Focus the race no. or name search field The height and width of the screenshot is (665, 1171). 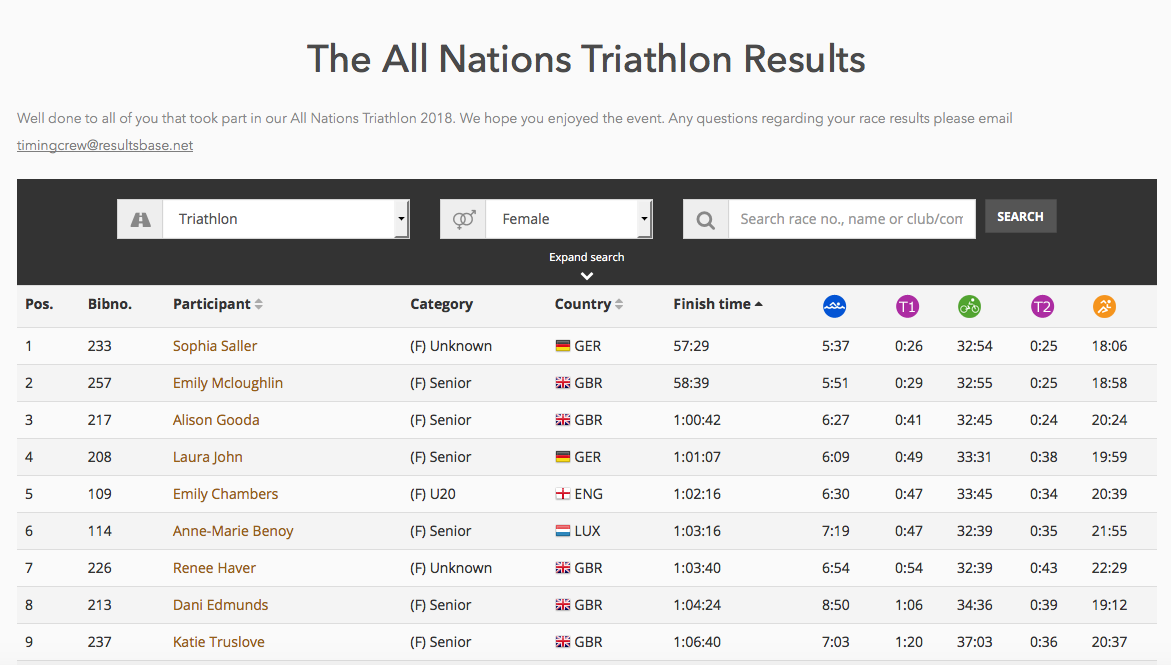tap(852, 219)
